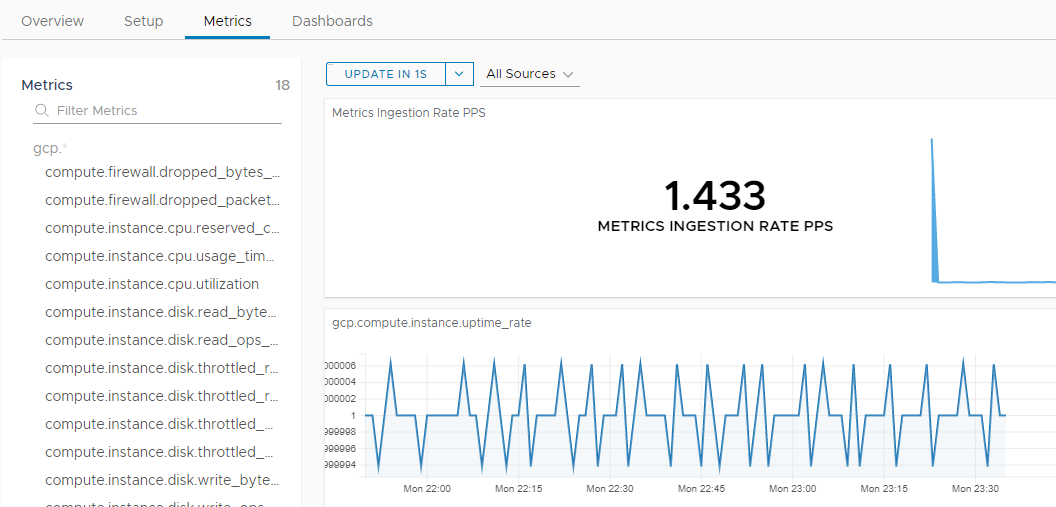Click the gcp.compute.instance.uptime_rate chart title
Viewport: 1056px width, 507px height.
pyautogui.click(x=432, y=323)
